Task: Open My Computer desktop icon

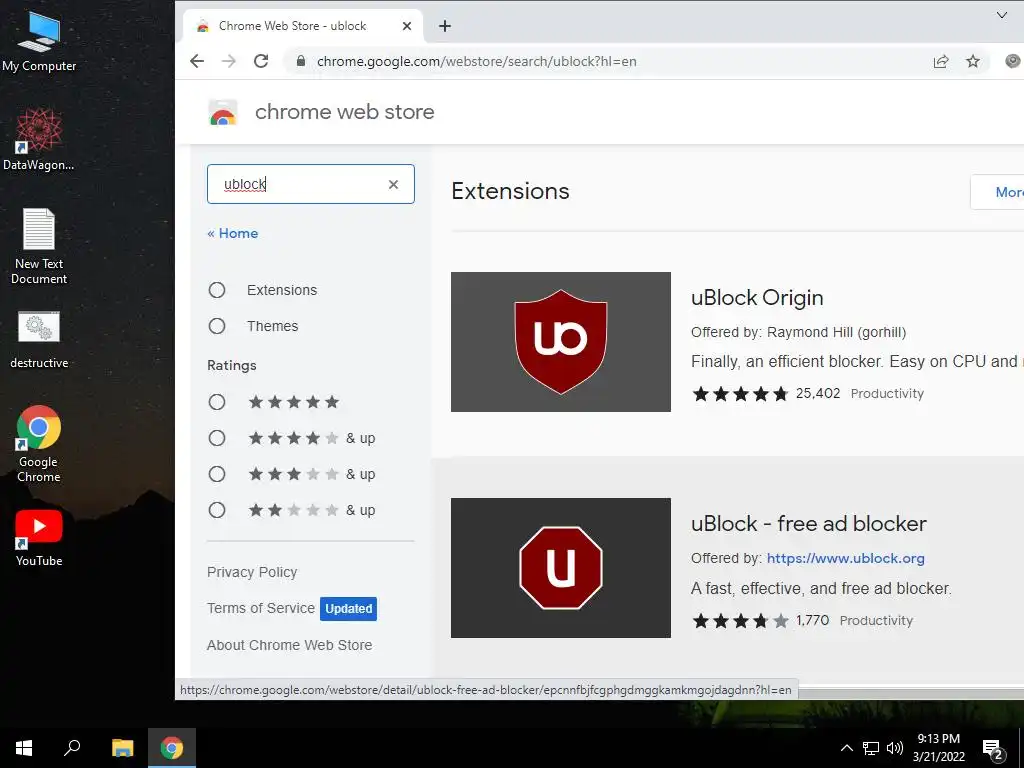Action: (39, 42)
